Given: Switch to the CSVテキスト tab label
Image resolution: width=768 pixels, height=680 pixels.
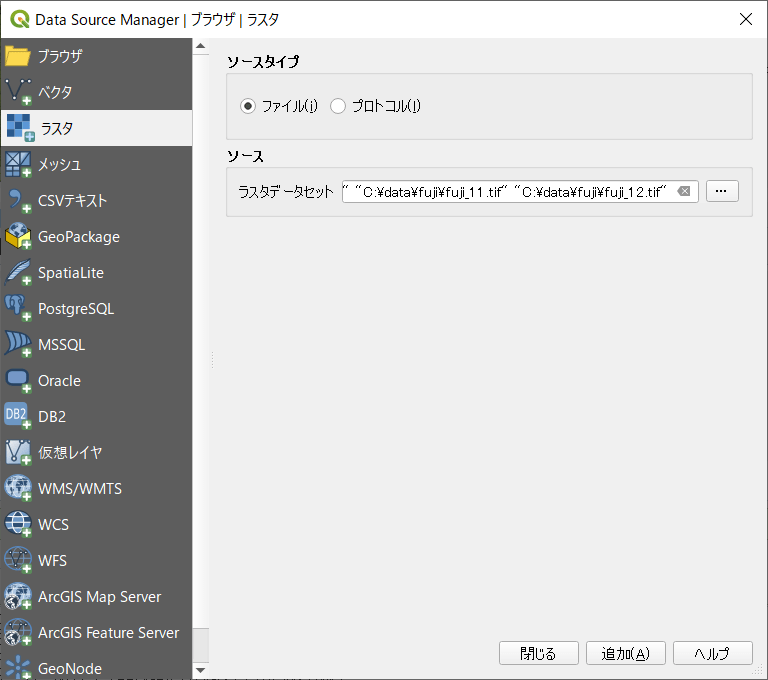Looking at the screenshot, I should point(72,200).
